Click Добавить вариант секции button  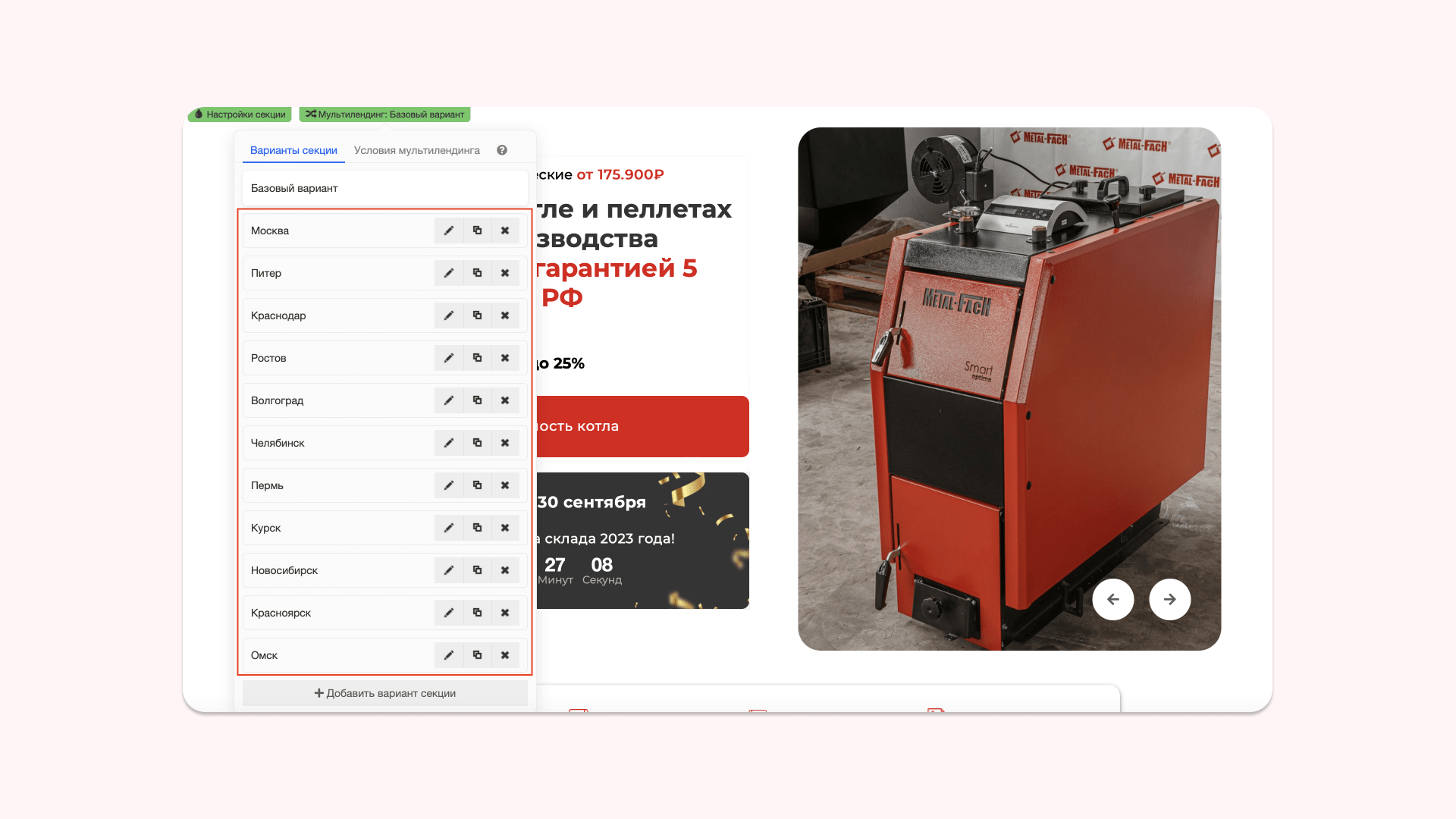pyautogui.click(x=384, y=693)
